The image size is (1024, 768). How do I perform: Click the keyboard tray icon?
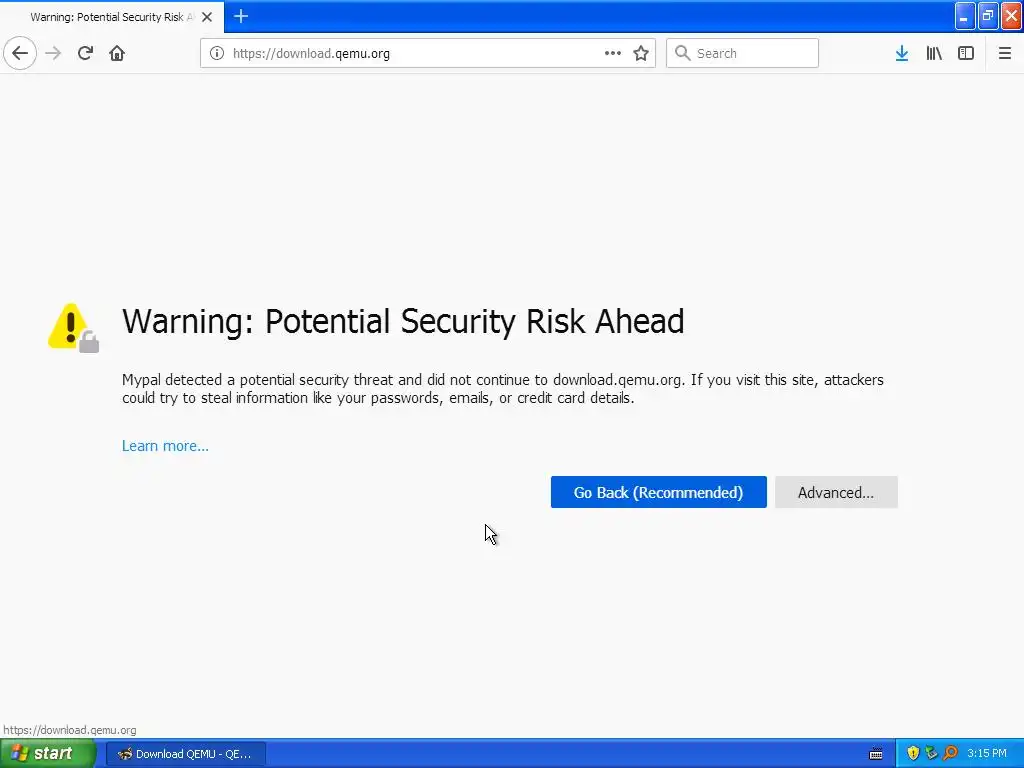876,754
